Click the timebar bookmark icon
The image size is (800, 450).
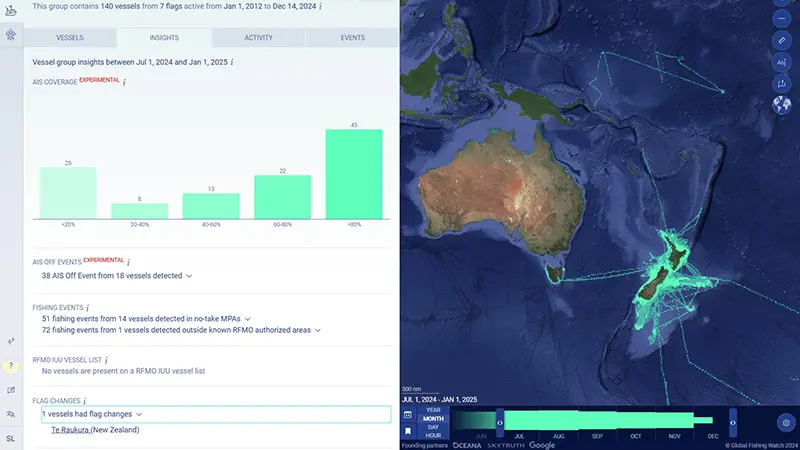tap(408, 431)
